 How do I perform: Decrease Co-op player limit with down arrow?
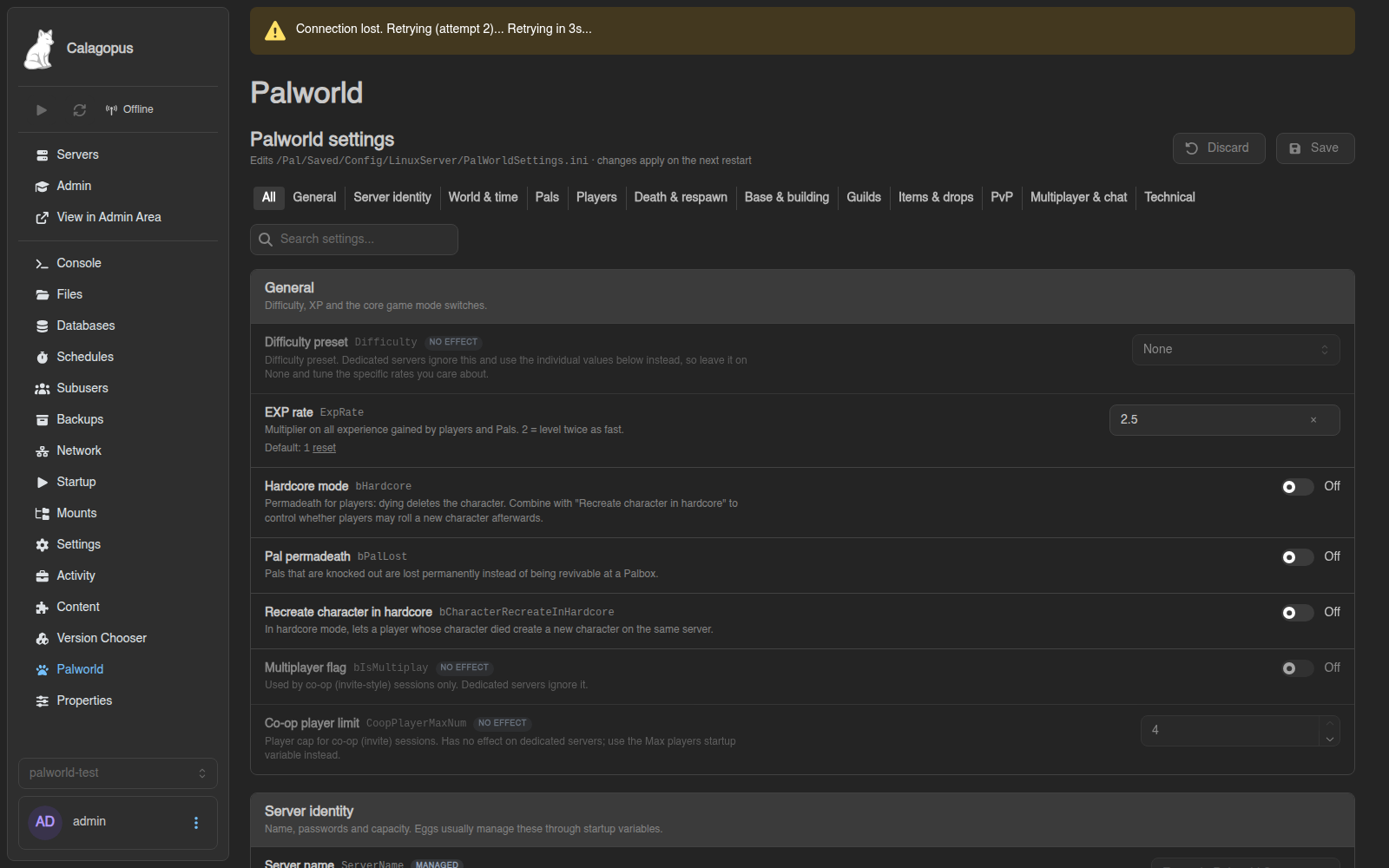click(1329, 739)
